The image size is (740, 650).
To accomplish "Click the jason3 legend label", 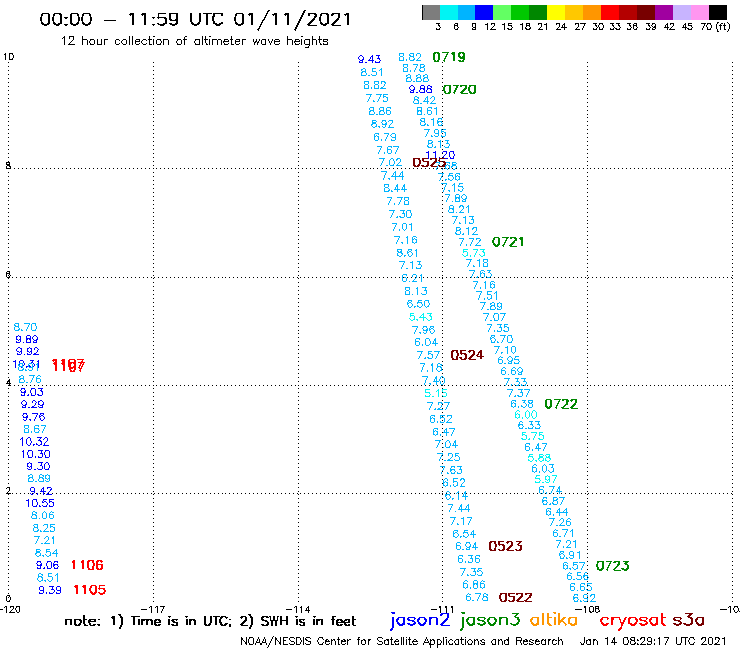I will [x=490, y=621].
